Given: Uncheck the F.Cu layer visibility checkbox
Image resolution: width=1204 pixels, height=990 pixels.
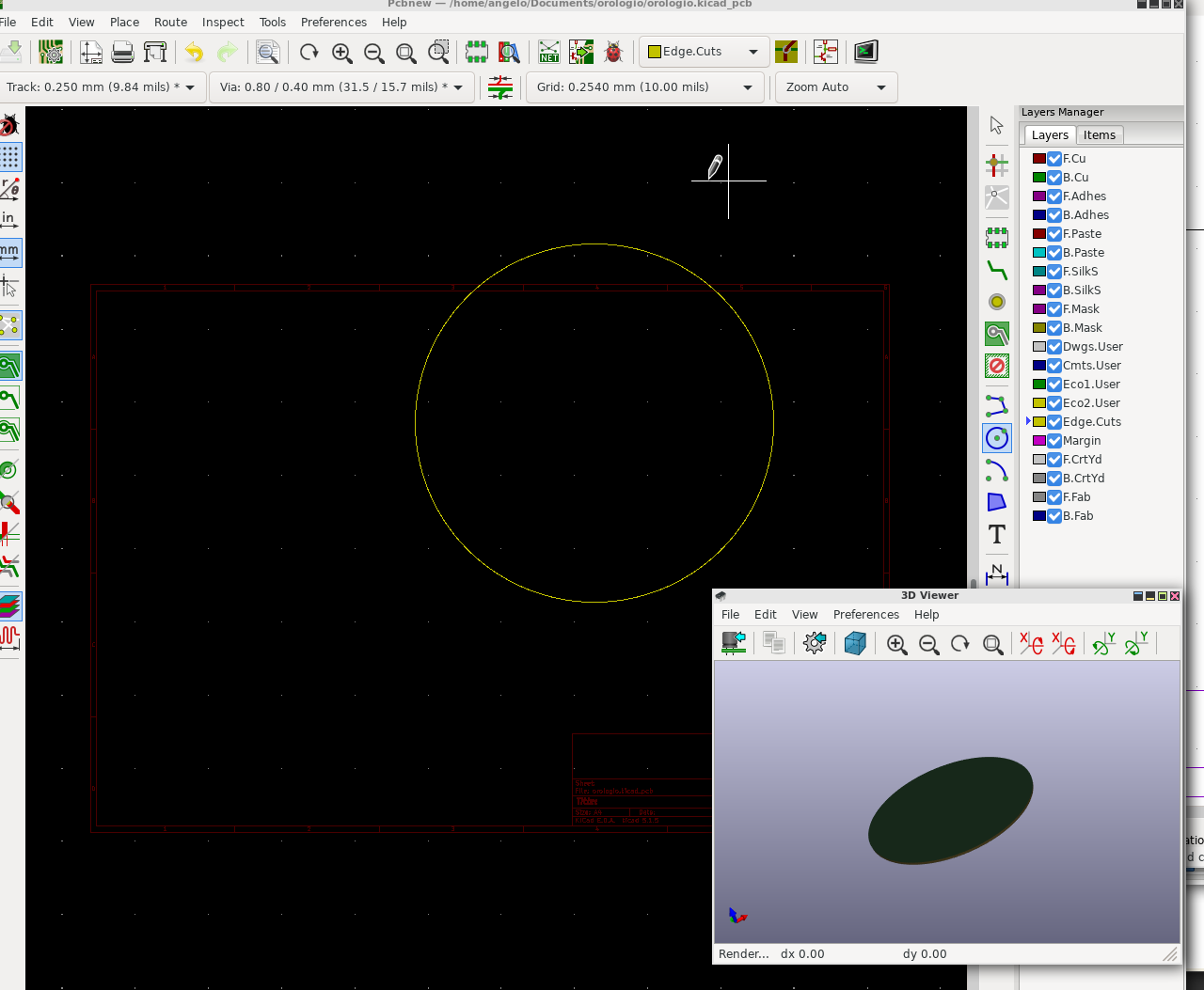Looking at the screenshot, I should coord(1054,159).
